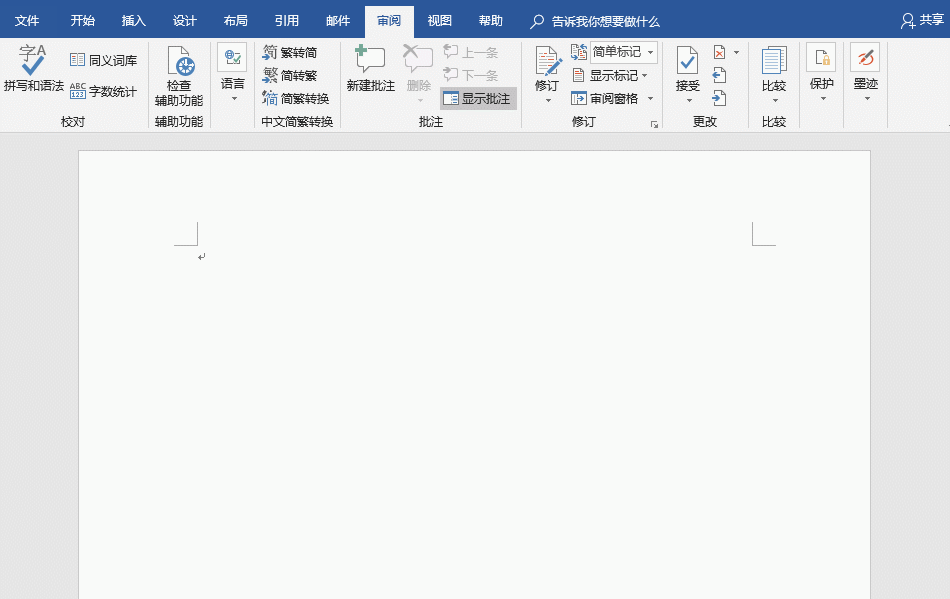950x599 pixels.
Task: Expand 显示标记 options
Action: (610, 75)
